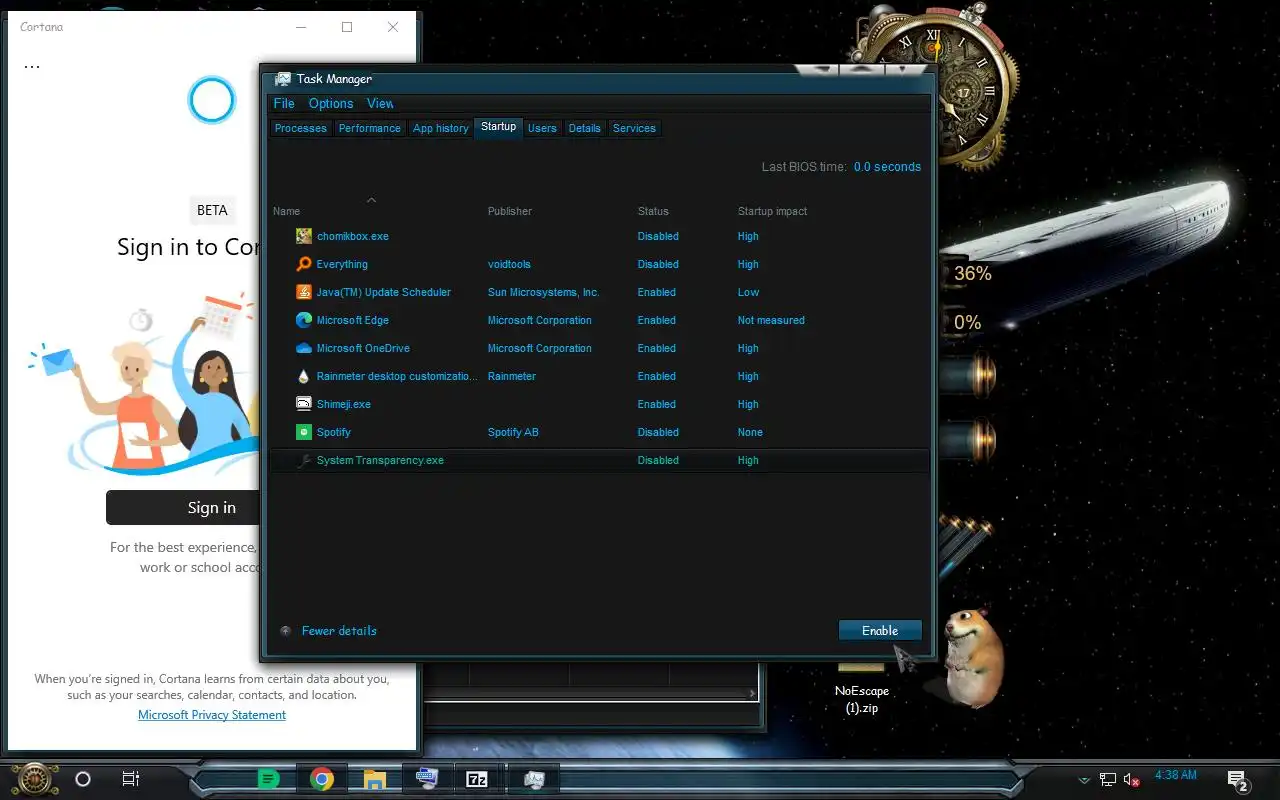Click the Rainmeter droplet icon
1280x800 pixels.
point(304,376)
